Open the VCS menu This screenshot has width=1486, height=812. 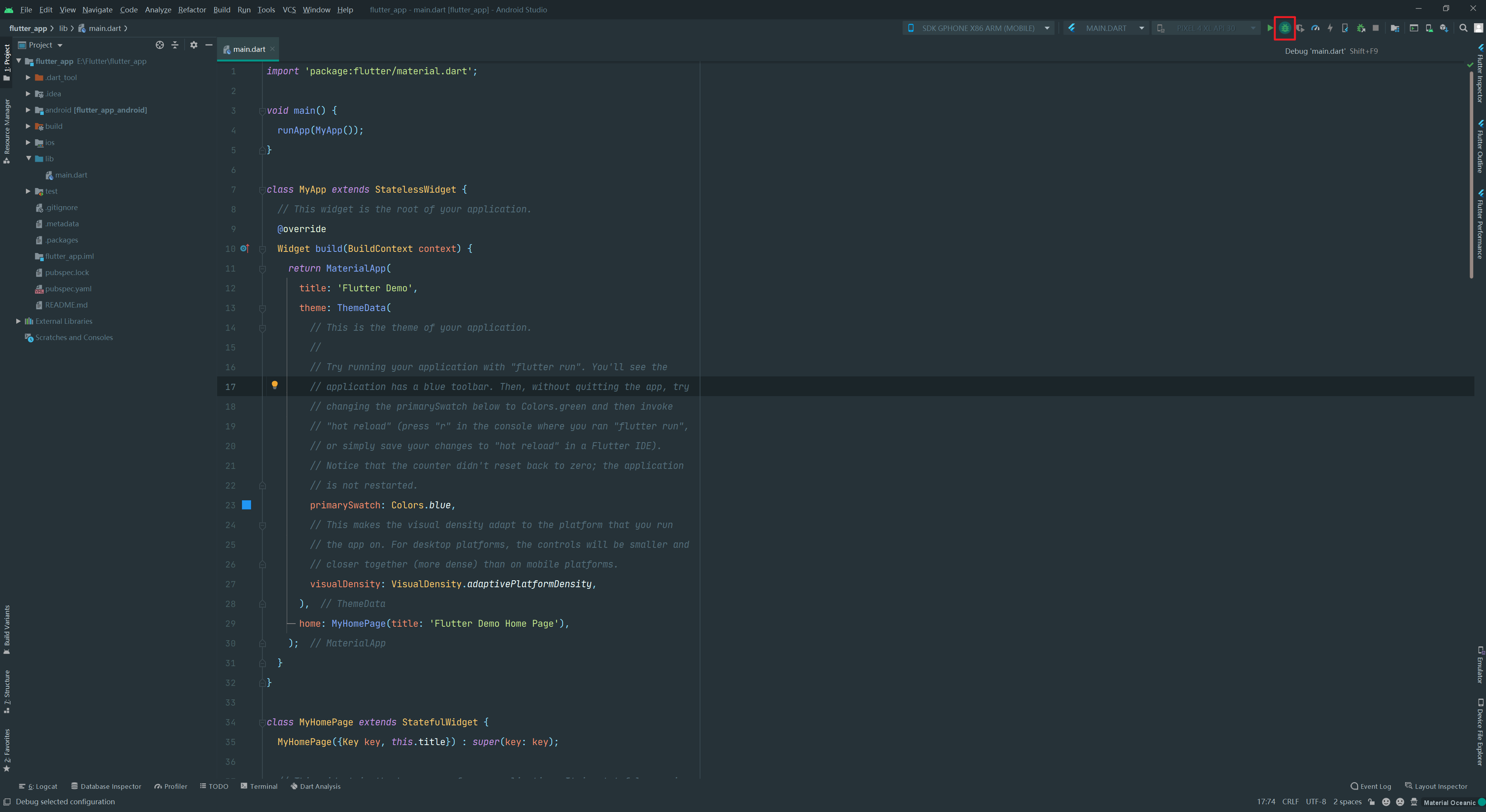point(289,10)
